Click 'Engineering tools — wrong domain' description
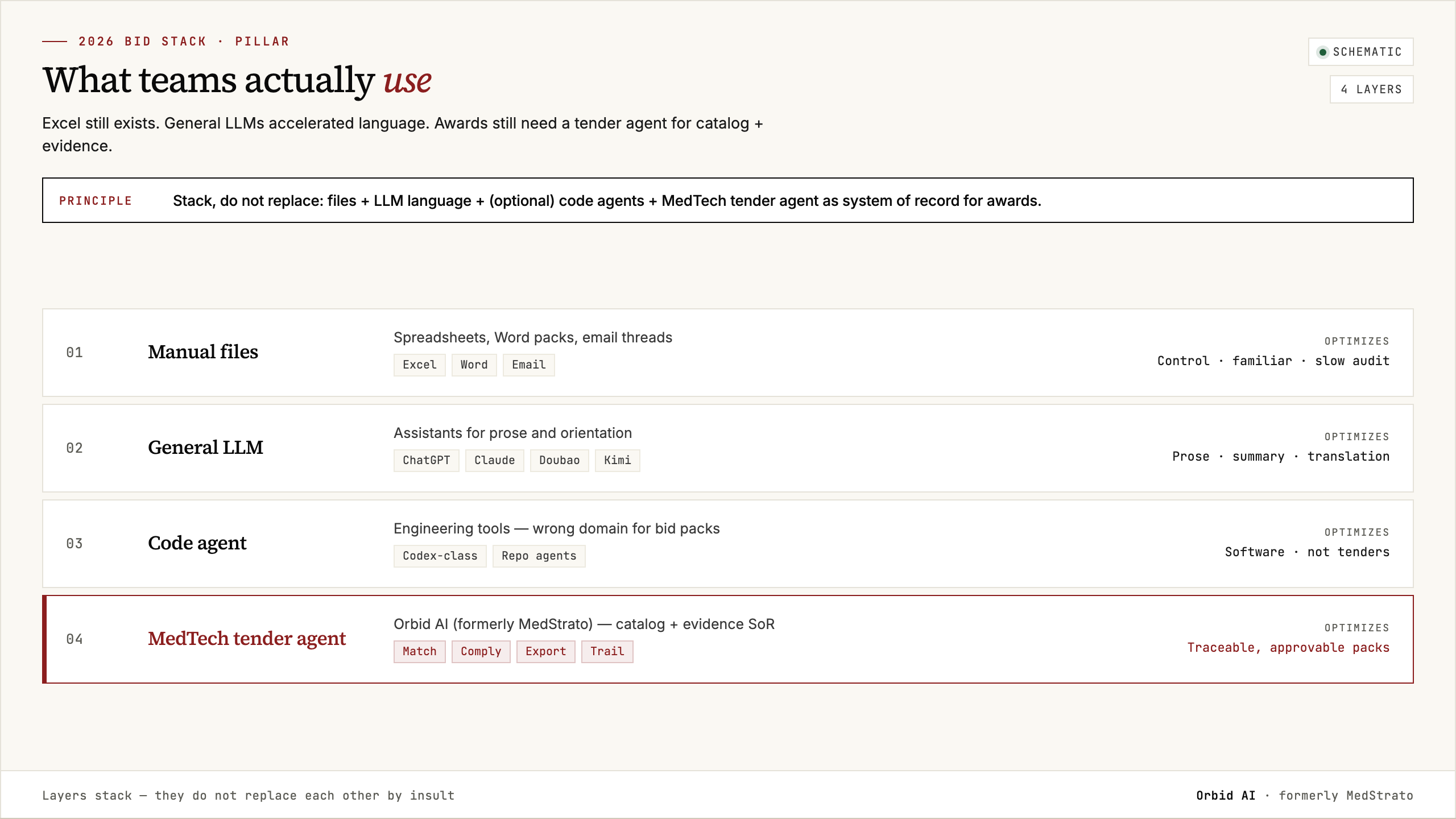Image resolution: width=1456 pixels, height=819 pixels. [x=557, y=528]
